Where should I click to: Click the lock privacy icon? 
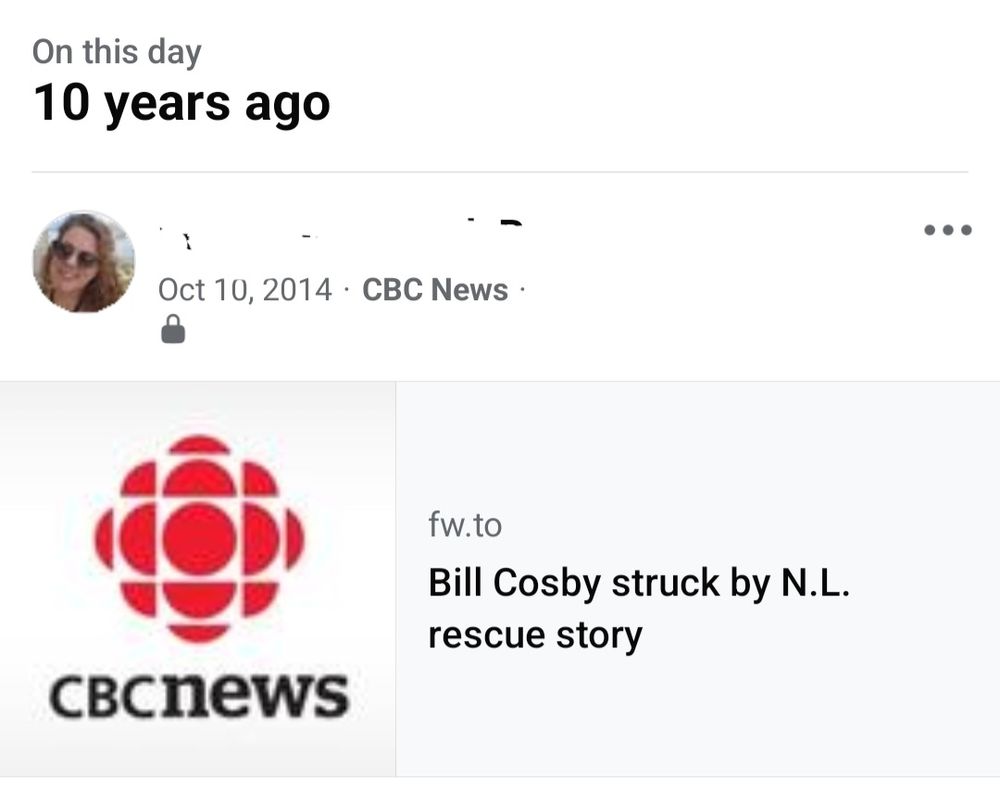[173, 329]
